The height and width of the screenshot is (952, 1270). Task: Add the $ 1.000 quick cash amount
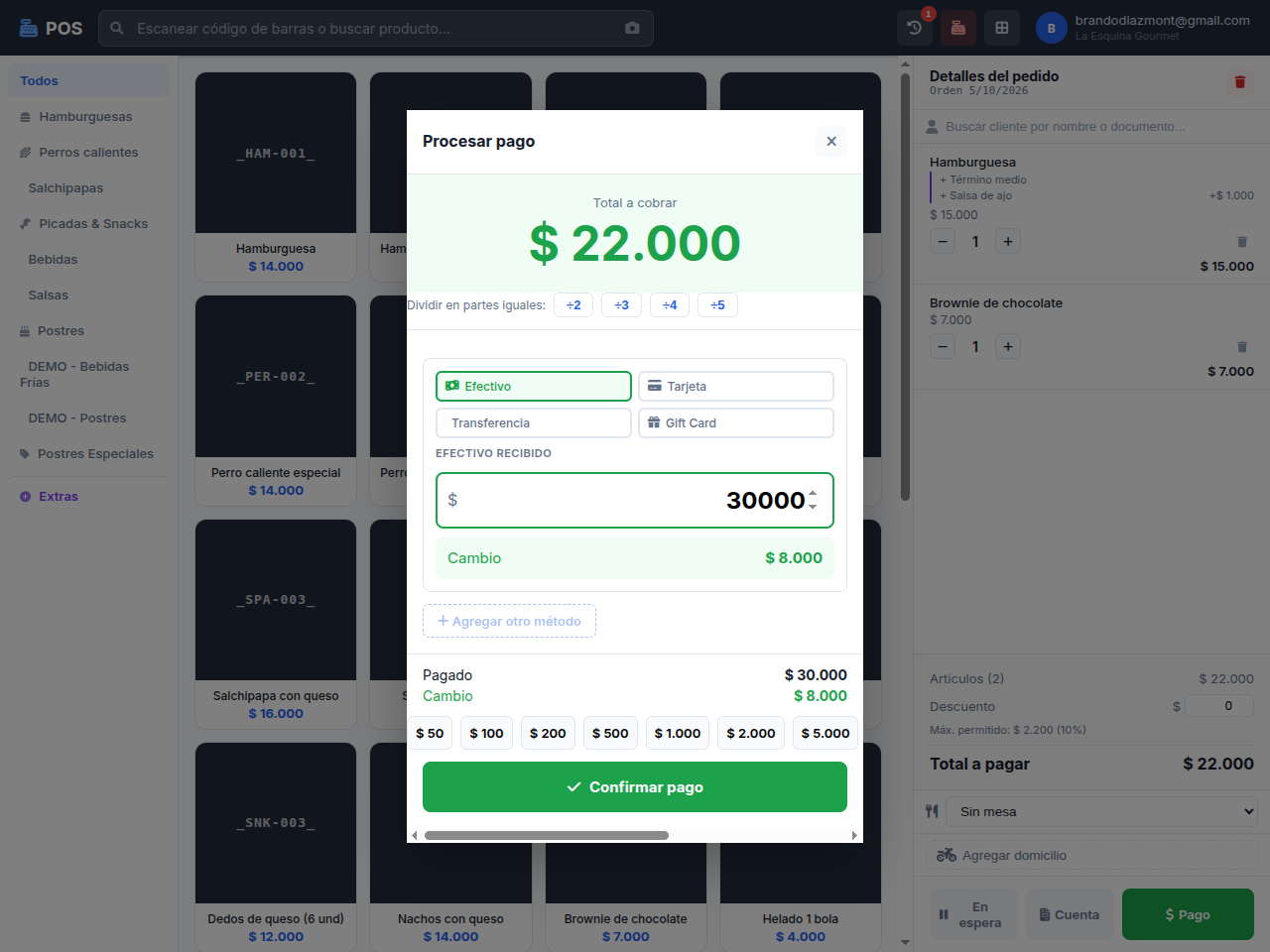pyautogui.click(x=678, y=734)
